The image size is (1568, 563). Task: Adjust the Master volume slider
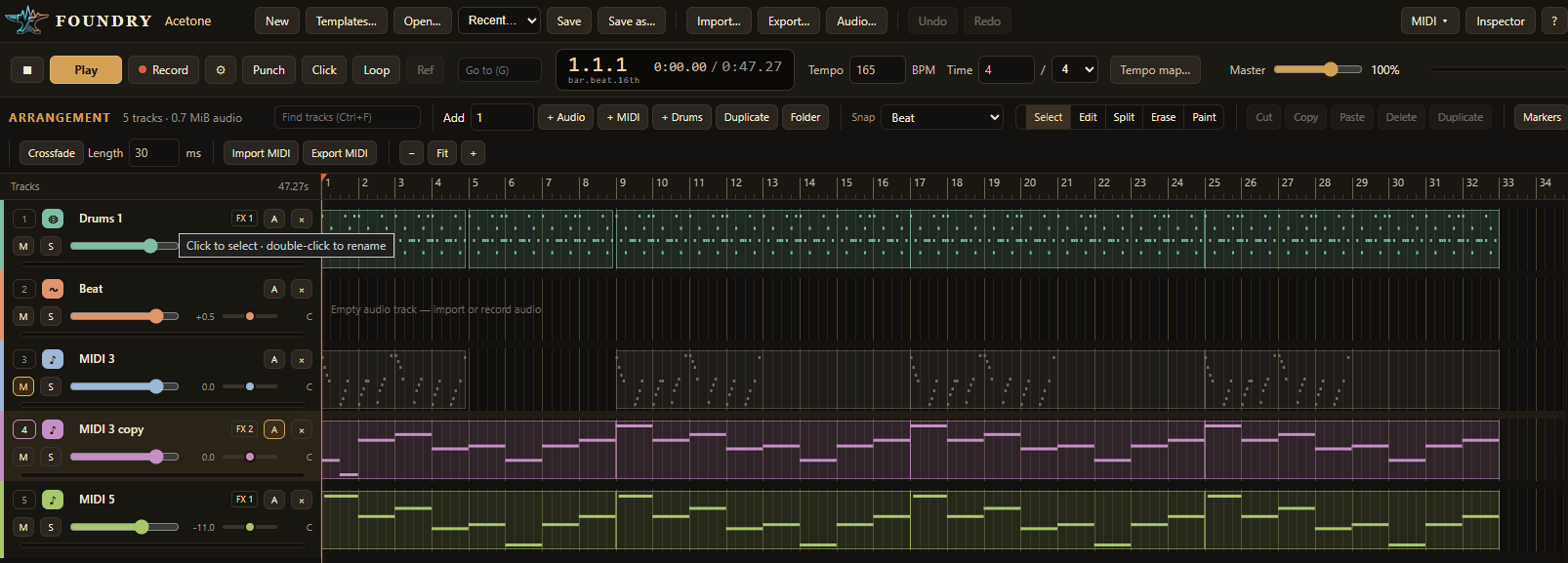[x=1318, y=70]
